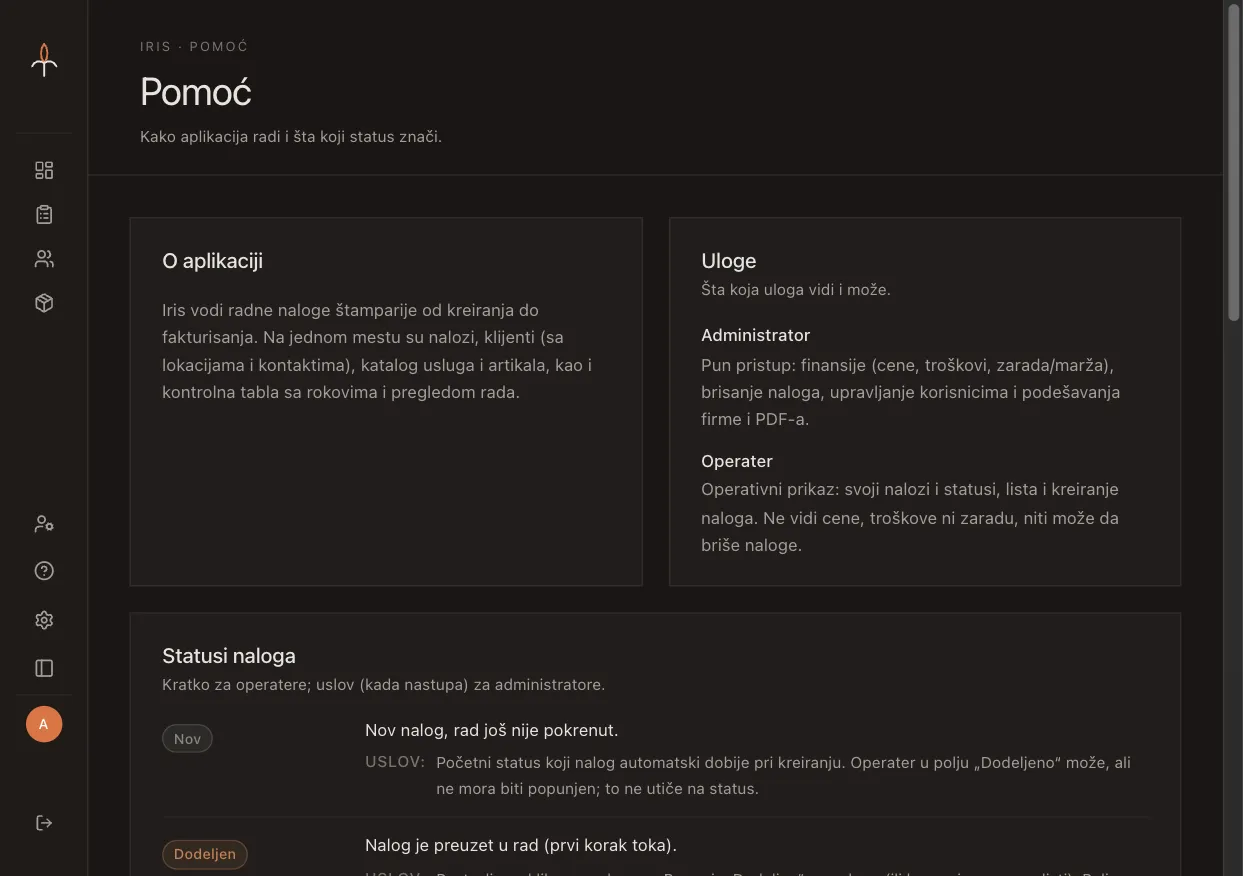Viewport: 1243px width, 876px height.
Task: Click the 'Pomoć' page heading
Action: [x=195, y=92]
